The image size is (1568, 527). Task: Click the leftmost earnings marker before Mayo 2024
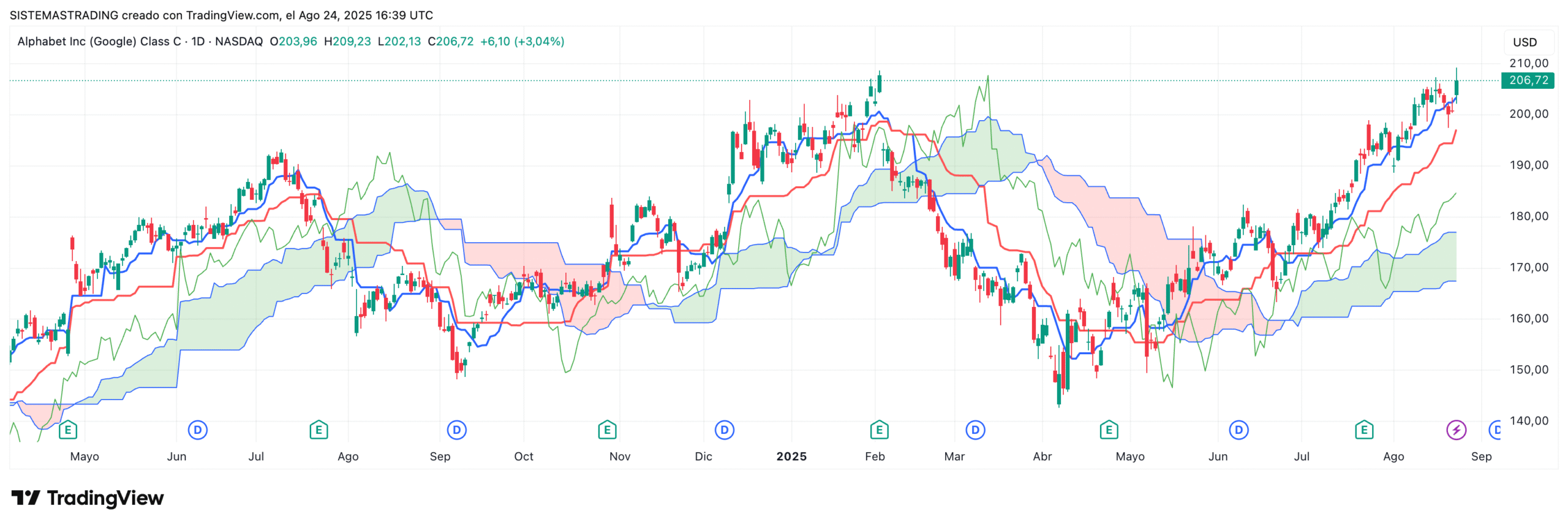tap(68, 430)
